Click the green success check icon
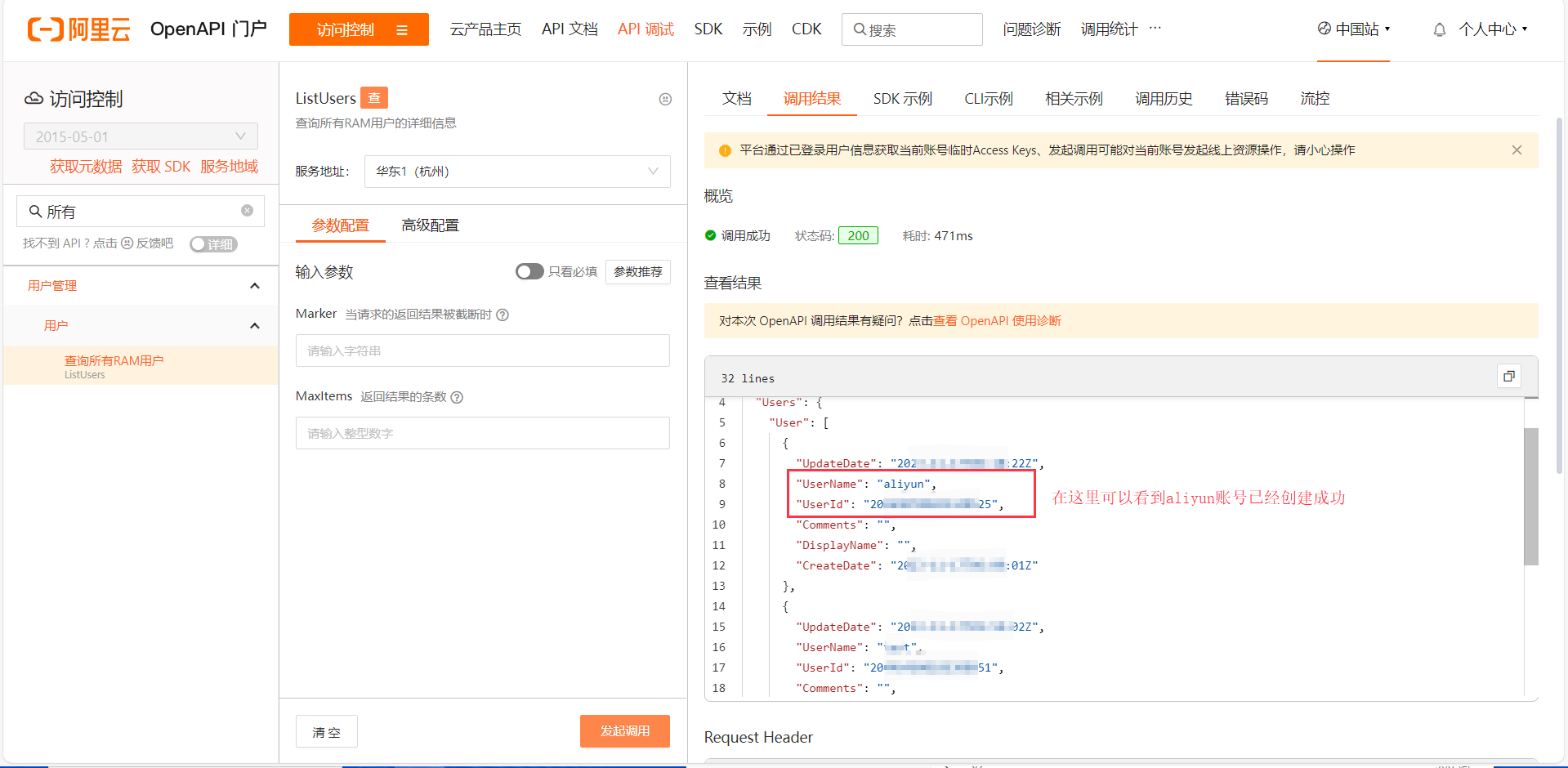This screenshot has width=1568, height=768. click(710, 235)
